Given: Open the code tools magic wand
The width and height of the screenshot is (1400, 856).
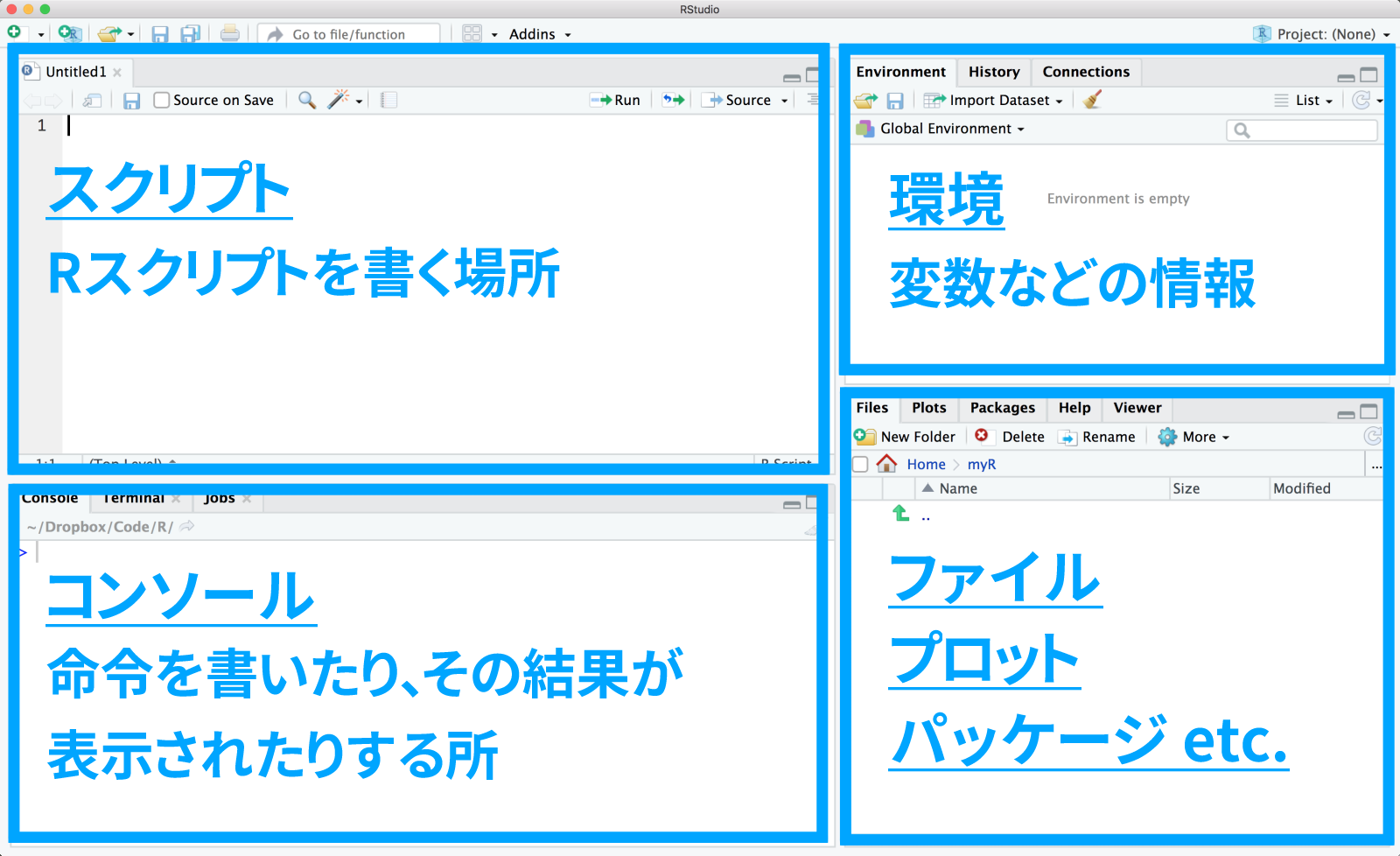Looking at the screenshot, I should click(339, 100).
